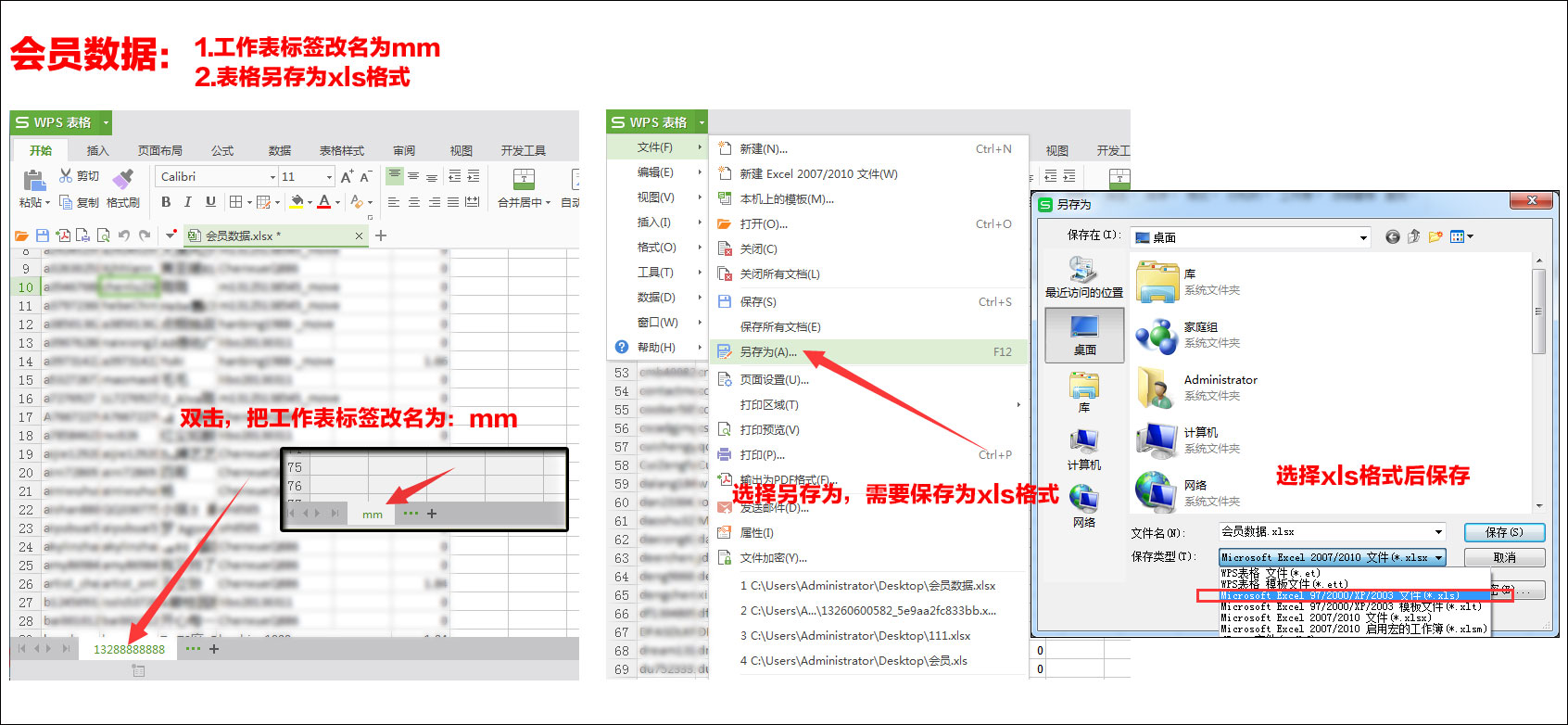Click the up one level icon in Save As dialog

pos(1413,237)
